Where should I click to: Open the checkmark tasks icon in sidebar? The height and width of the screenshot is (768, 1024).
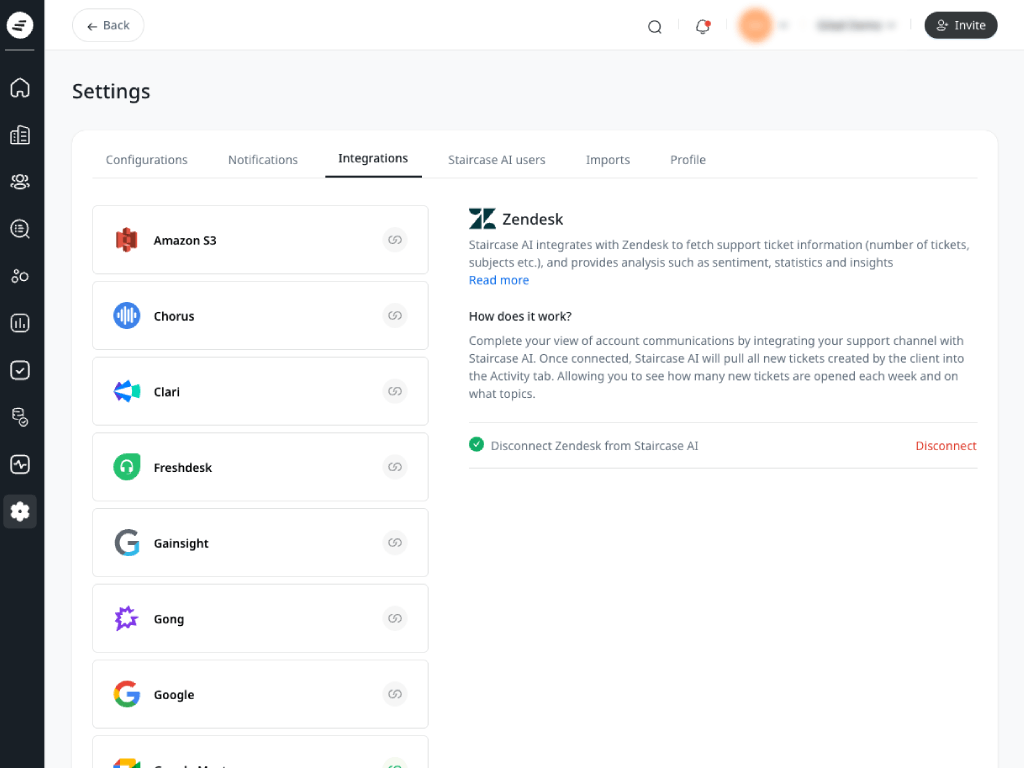pos(20,370)
